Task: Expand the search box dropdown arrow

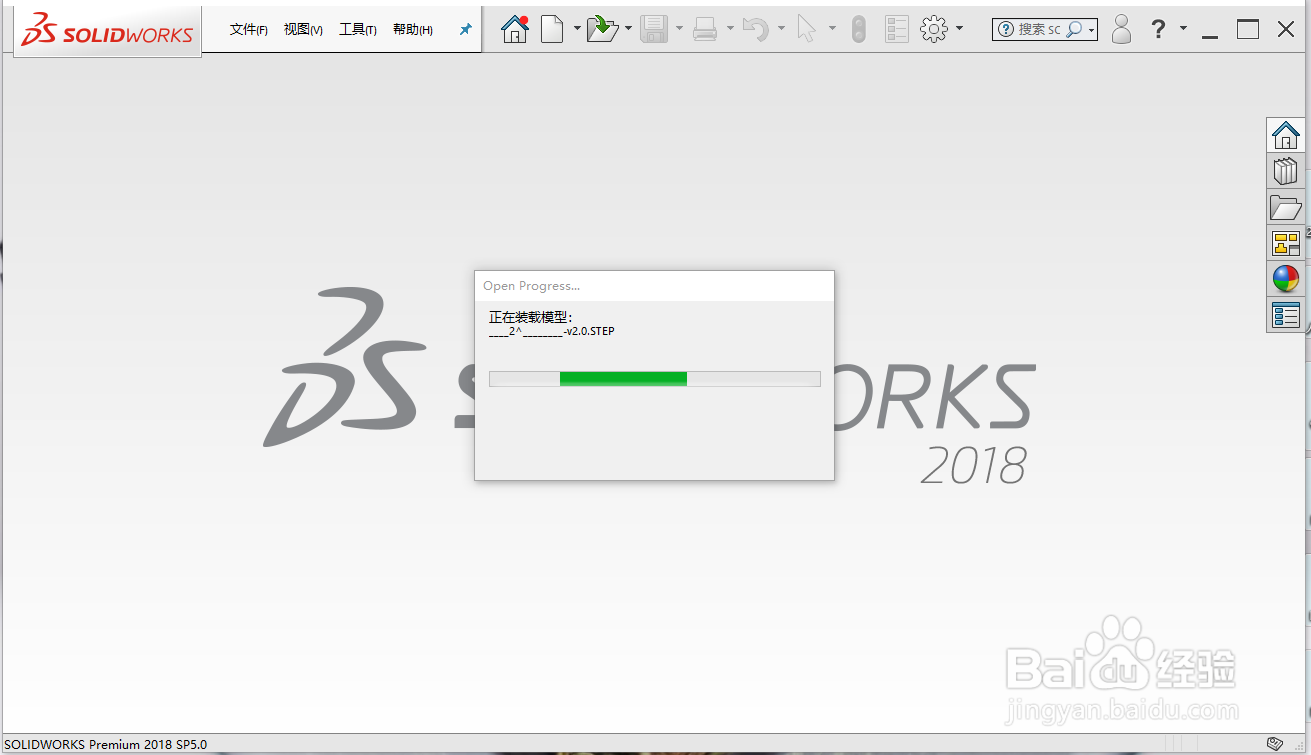Action: (1091, 31)
